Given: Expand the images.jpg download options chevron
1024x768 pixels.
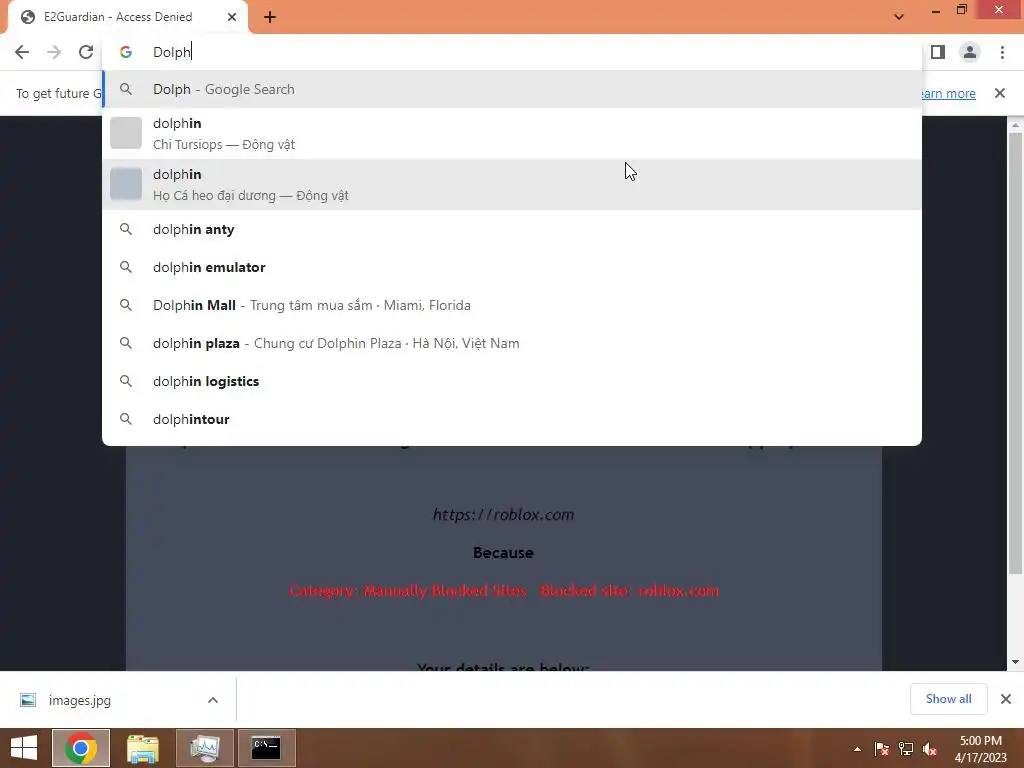Looking at the screenshot, I should [213, 700].
